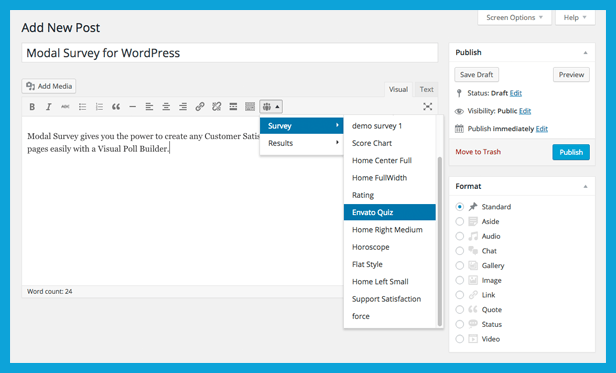This screenshot has width=616, height=373.
Task: Select the Quote post format radio
Action: pyautogui.click(x=459, y=309)
